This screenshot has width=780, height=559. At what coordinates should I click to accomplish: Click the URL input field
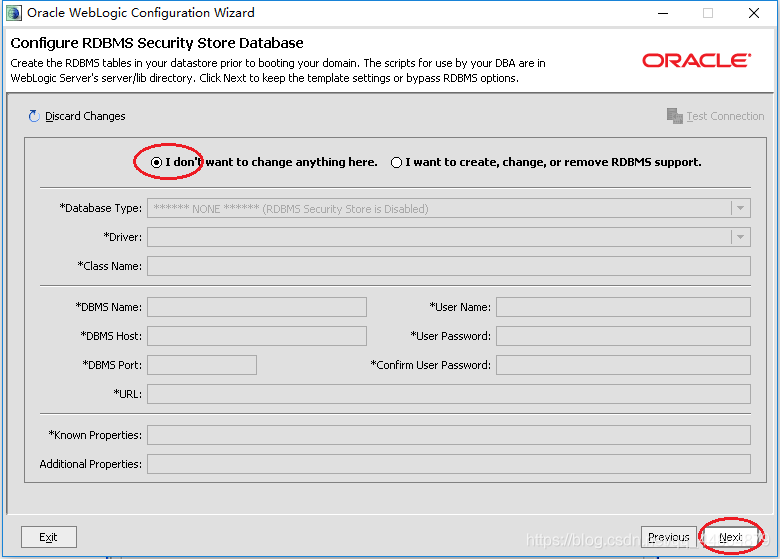(x=449, y=394)
